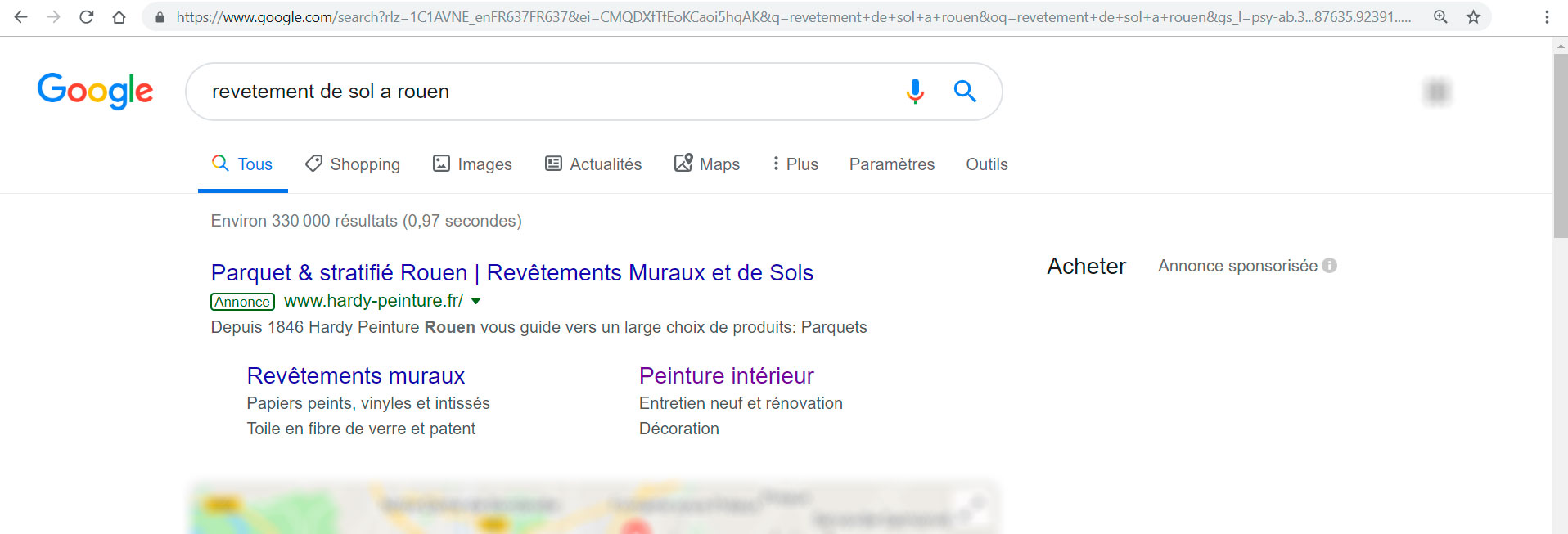Open the Chrome three-dot menu
1568x534 pixels.
1547,17
